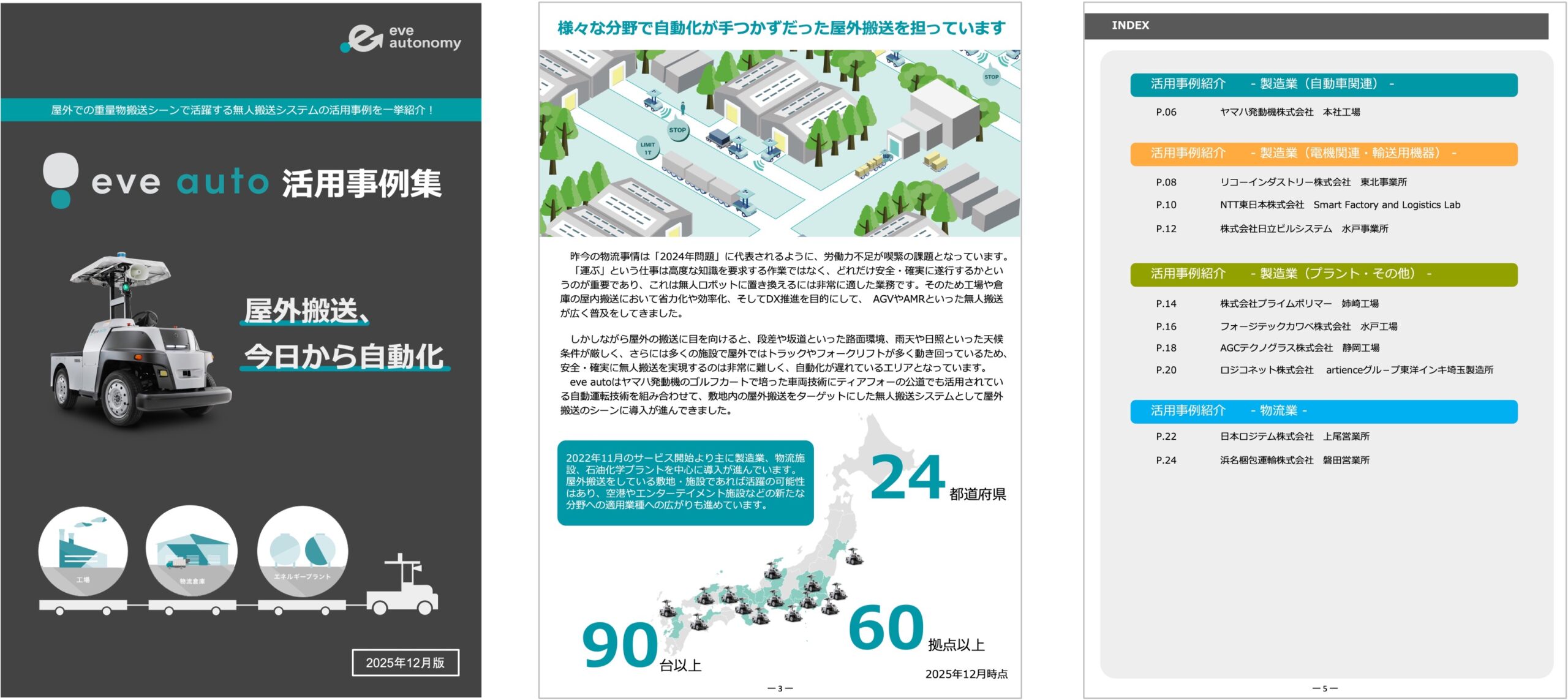
Task: Select the orange electrical equipment section header
Action: coord(1323,154)
